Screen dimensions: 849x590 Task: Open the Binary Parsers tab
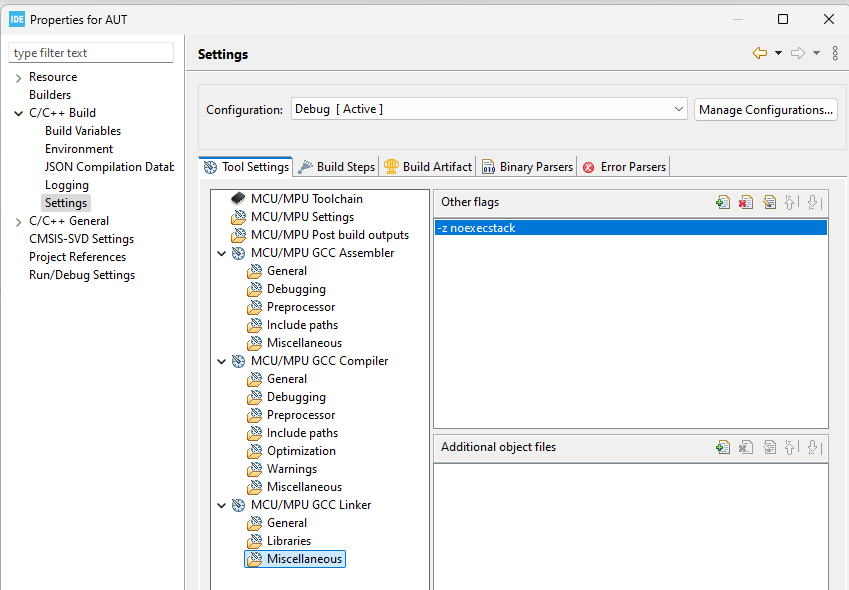click(527, 167)
